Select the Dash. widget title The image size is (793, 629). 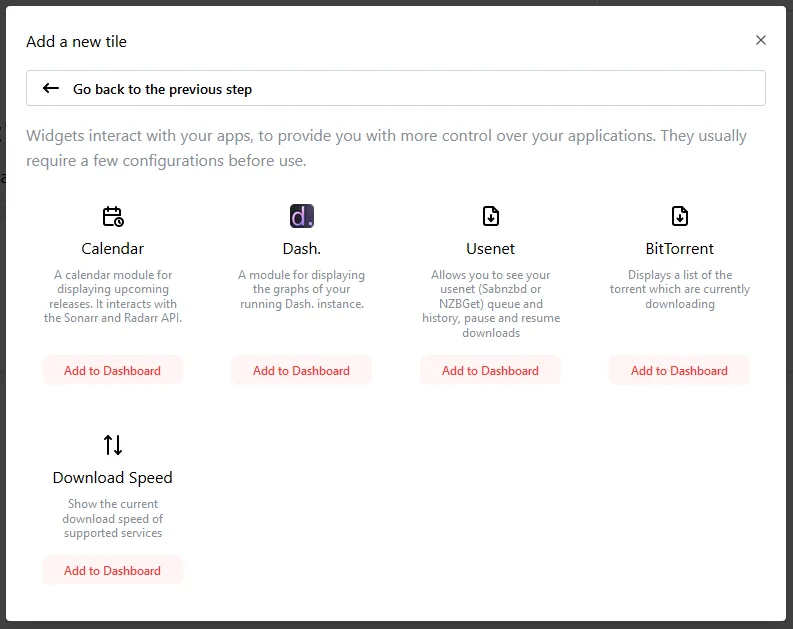tap(301, 248)
